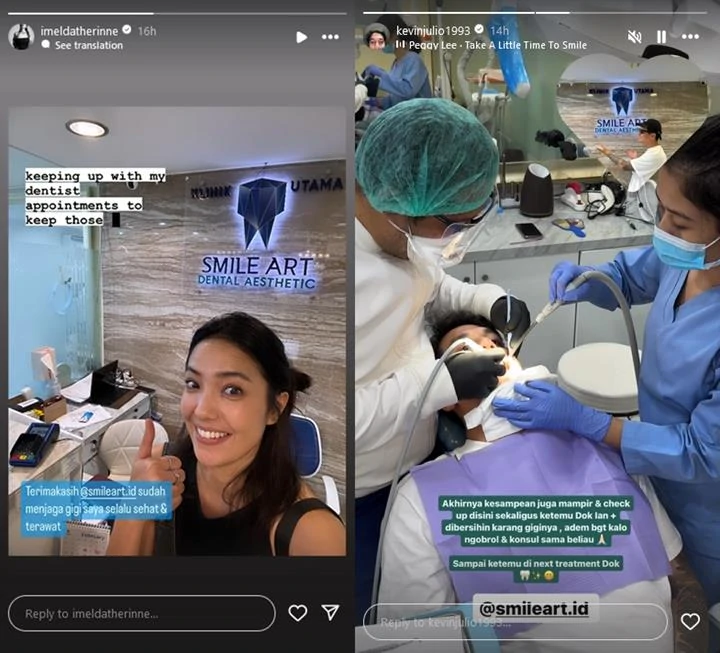This screenshot has width=720, height=653.
Task: Click the left story progress bar
Action: click(x=177, y=13)
